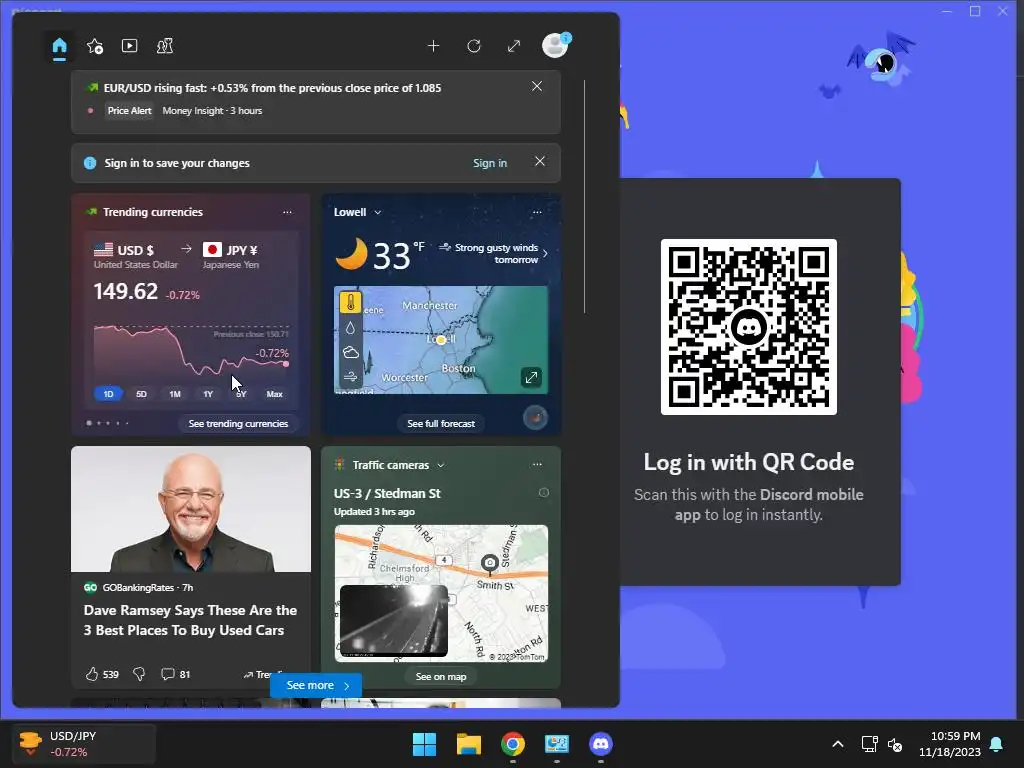
Task: Select the 5Y chart range
Action: (241, 394)
